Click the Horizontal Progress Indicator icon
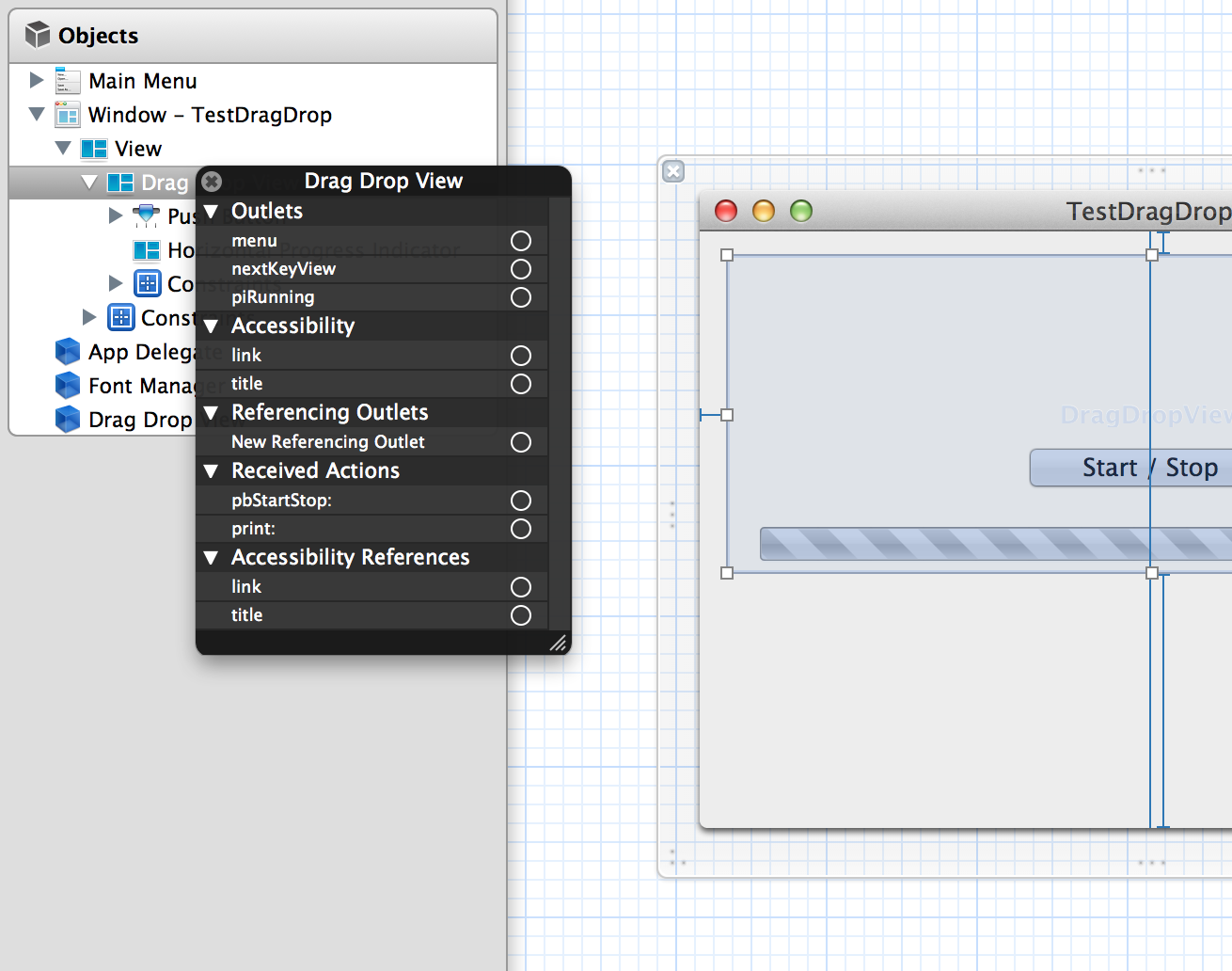This screenshot has width=1232, height=971. 147,250
